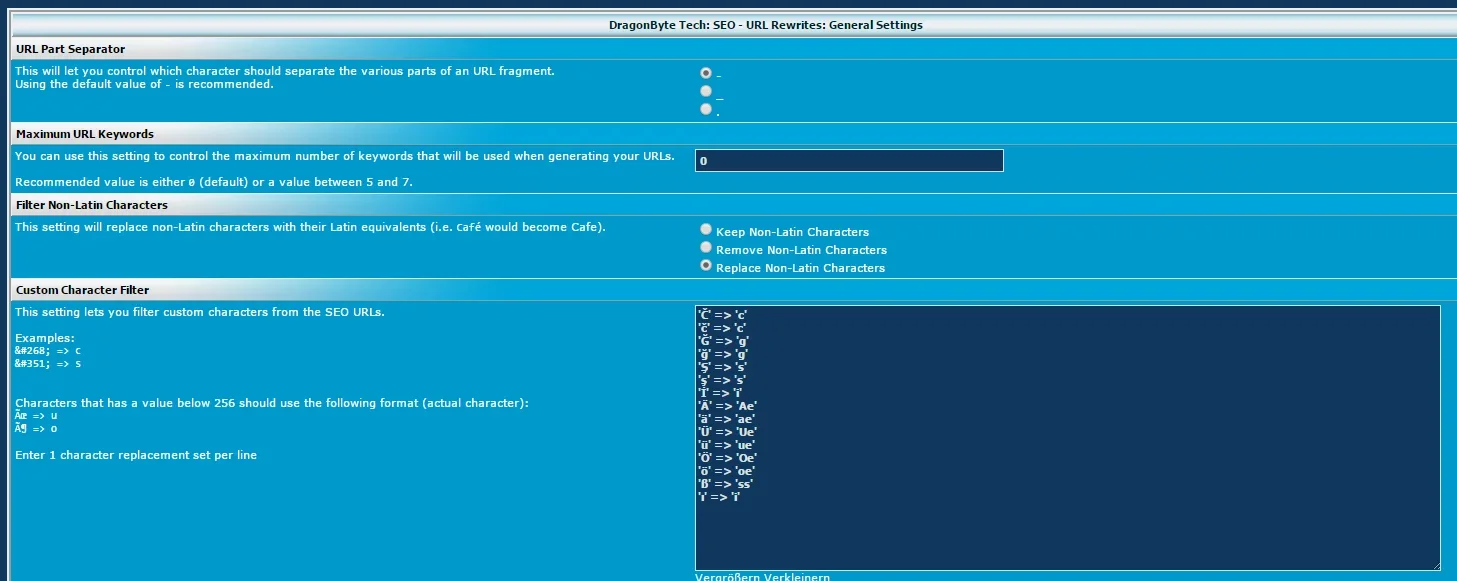Image resolution: width=1457 pixels, height=581 pixels.
Task: Select the period URL part separator radio
Action: point(706,109)
